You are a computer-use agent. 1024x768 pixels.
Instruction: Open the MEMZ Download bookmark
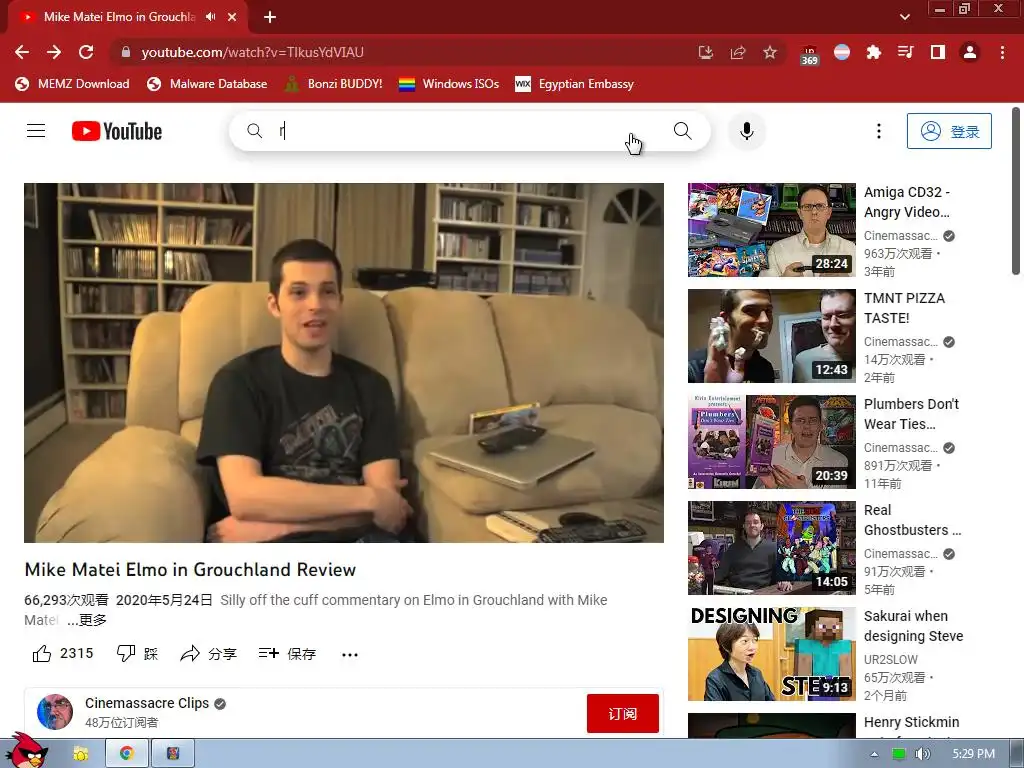coord(72,84)
